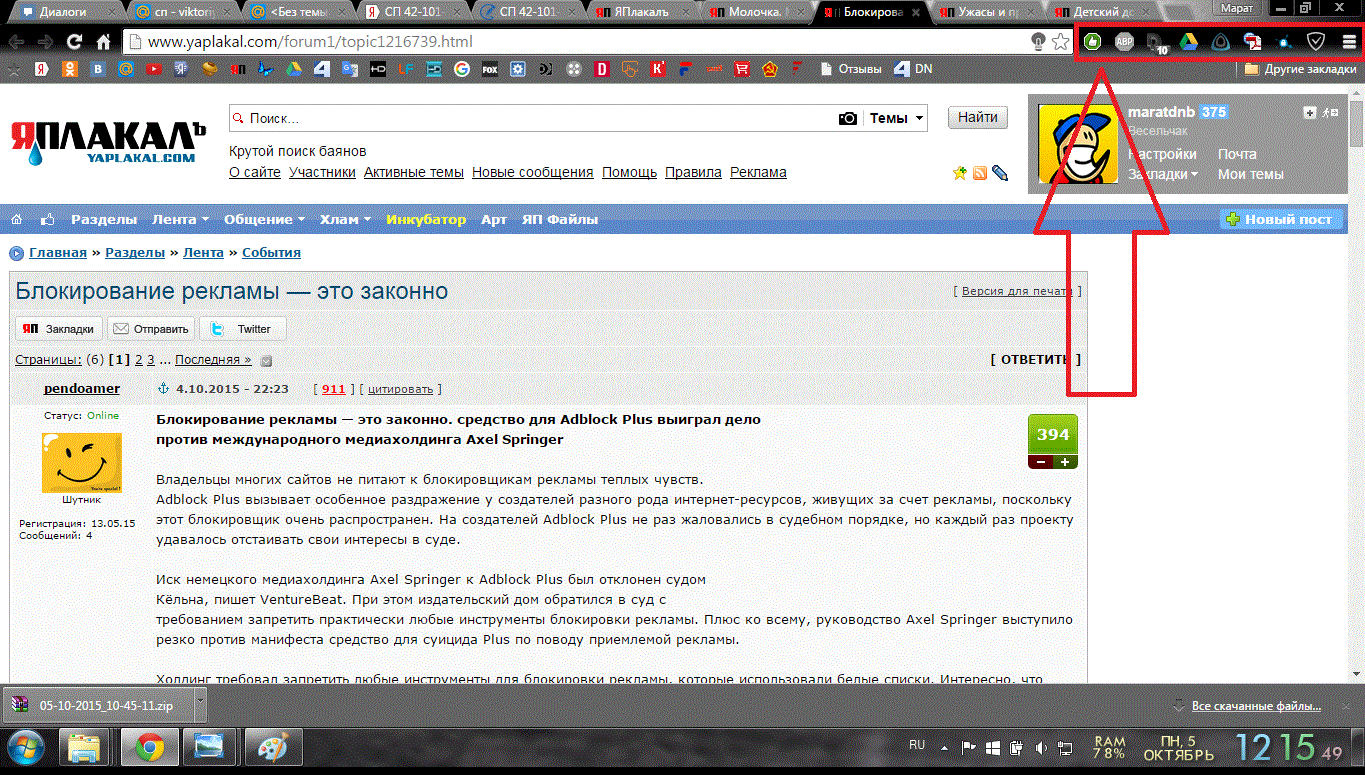Click the Отправить button
The width and height of the screenshot is (1365, 775).
[x=151, y=329]
